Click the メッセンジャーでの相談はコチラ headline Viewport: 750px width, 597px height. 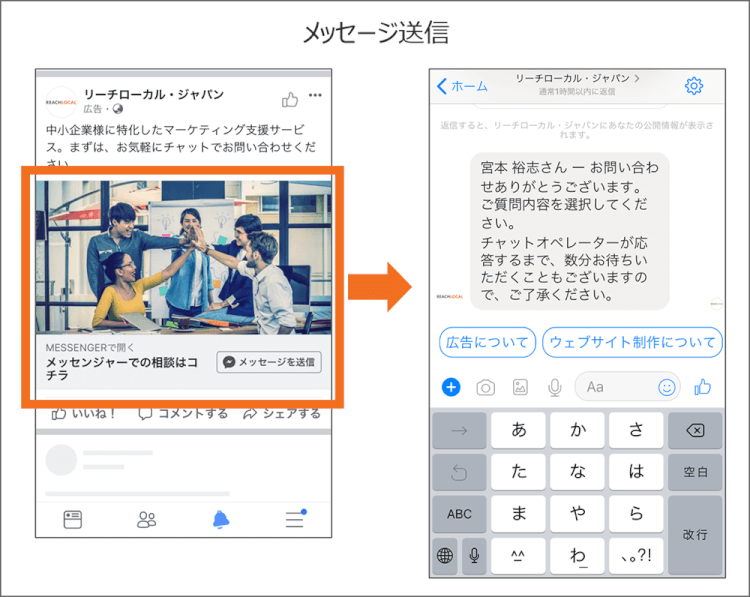[122, 368]
